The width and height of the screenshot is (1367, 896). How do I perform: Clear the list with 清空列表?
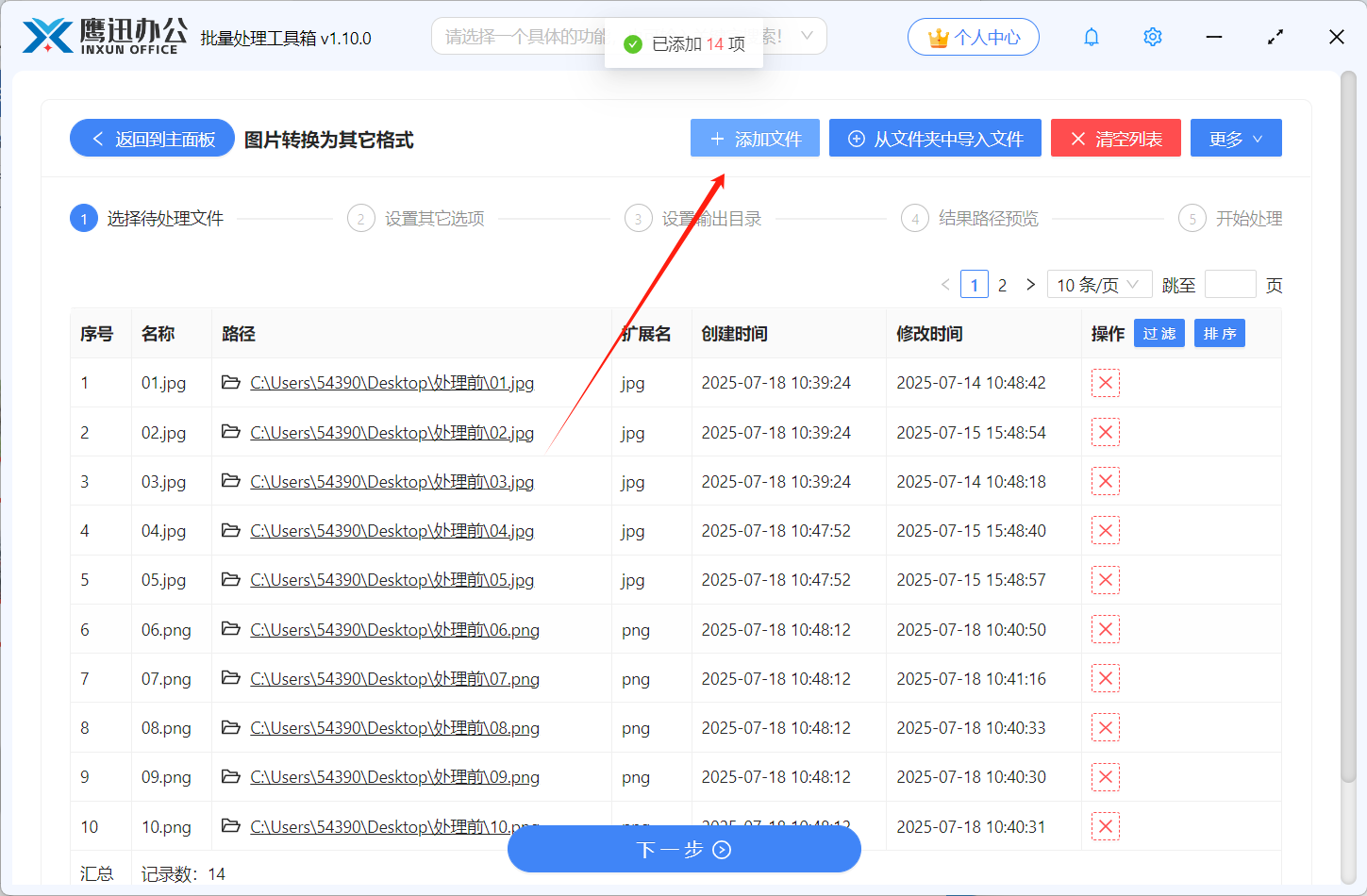pos(1116,138)
